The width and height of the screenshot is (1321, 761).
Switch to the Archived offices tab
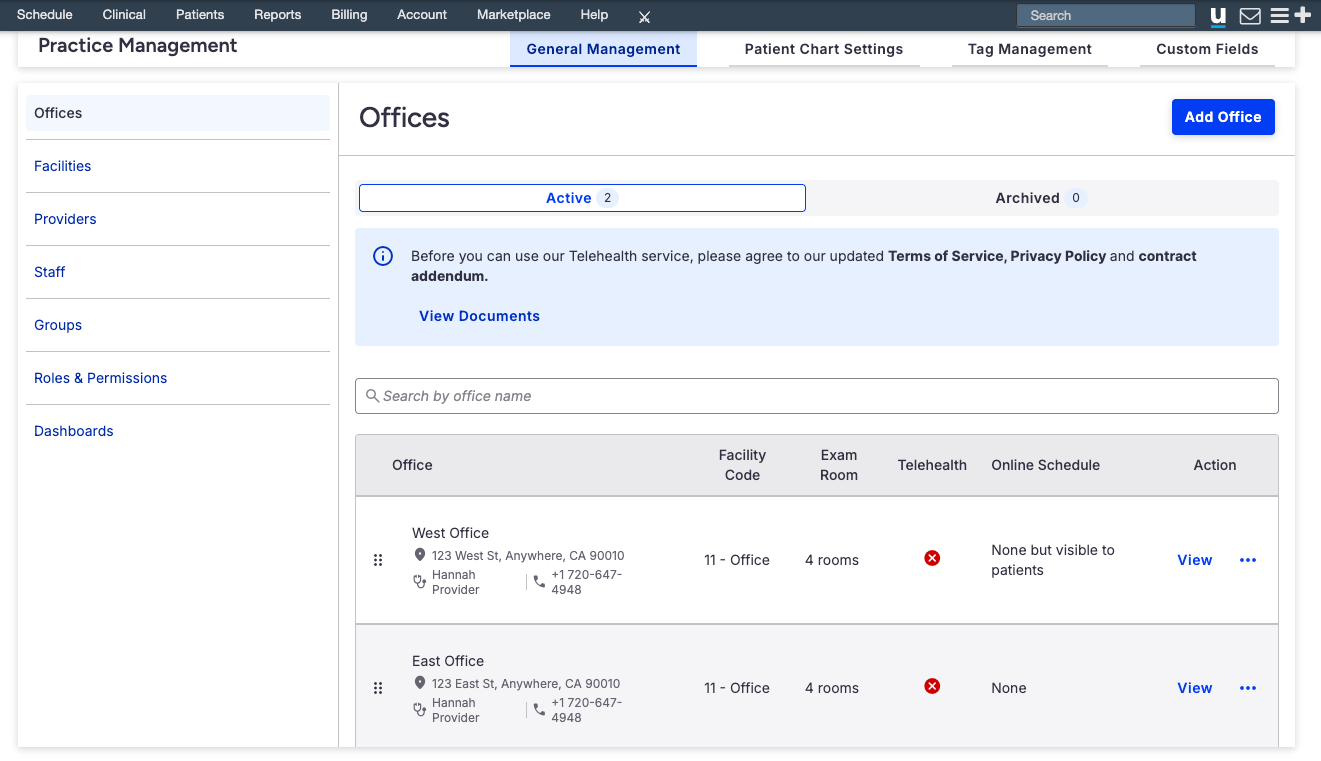(1041, 198)
